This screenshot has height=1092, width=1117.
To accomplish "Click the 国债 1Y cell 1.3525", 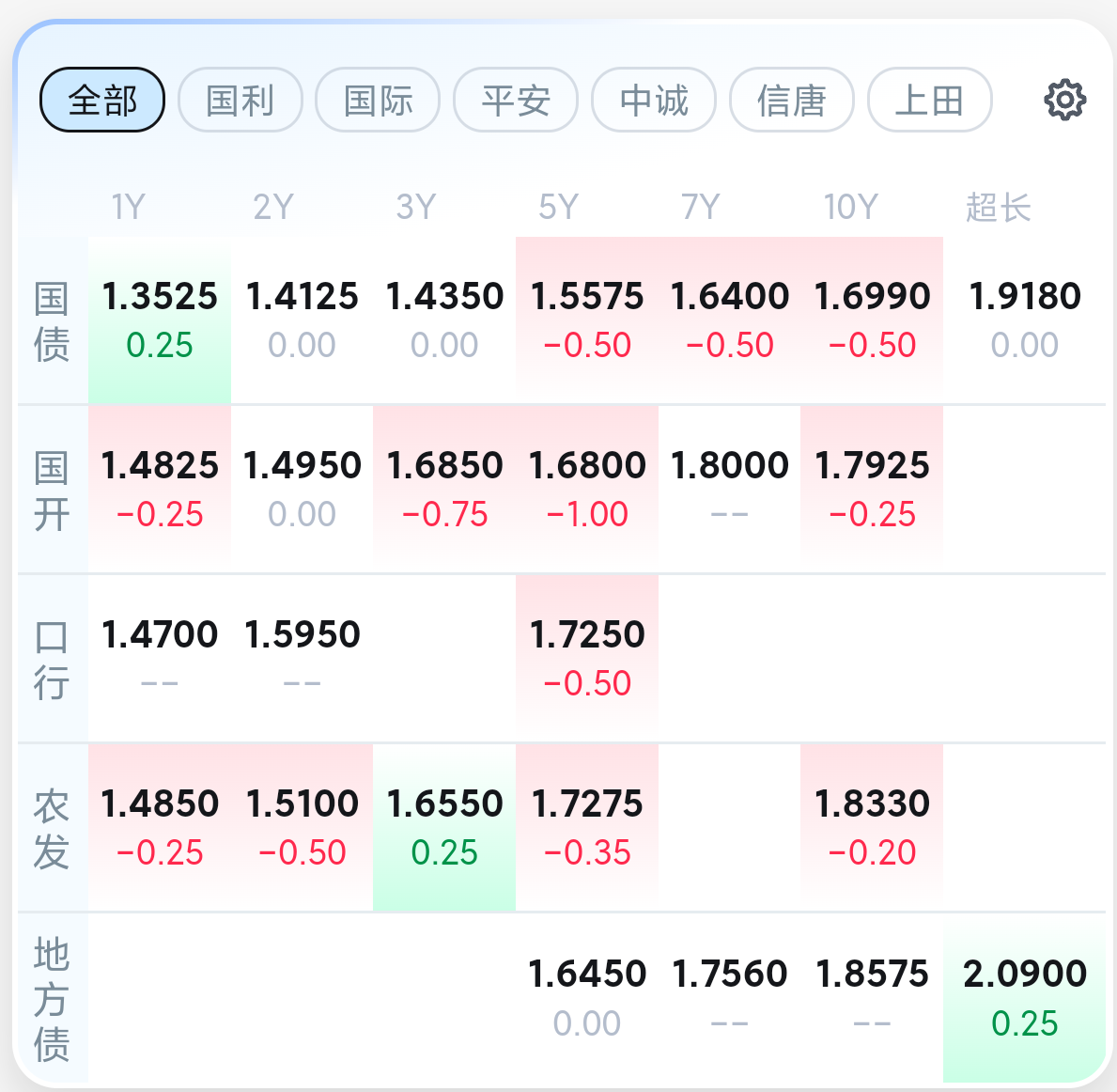I will tap(160, 320).
